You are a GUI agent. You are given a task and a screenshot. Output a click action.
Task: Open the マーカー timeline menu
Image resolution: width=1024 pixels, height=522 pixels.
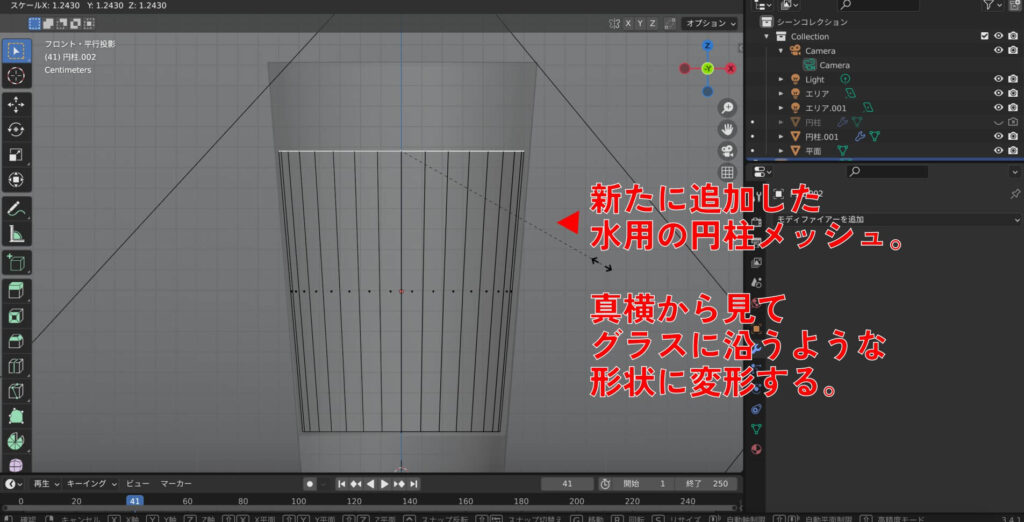coord(176,484)
